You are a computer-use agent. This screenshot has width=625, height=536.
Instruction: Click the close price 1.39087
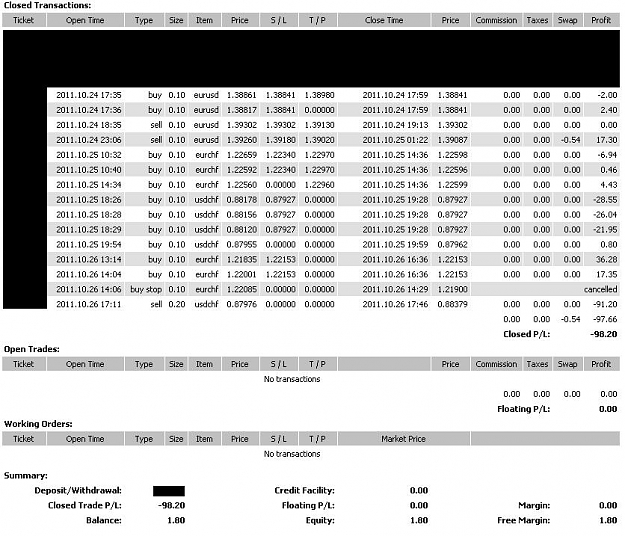click(x=452, y=140)
